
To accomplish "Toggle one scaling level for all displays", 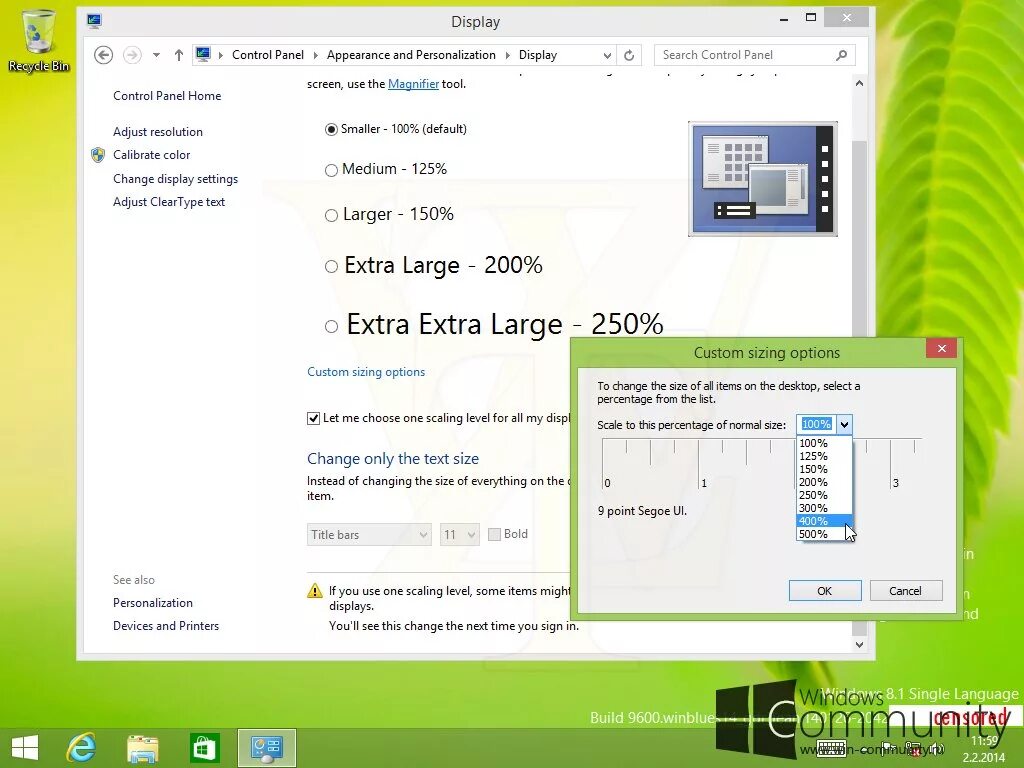I will (313, 419).
